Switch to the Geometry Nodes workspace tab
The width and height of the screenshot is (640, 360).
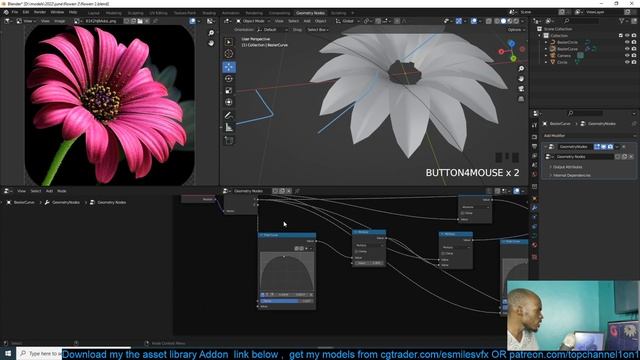(310, 13)
